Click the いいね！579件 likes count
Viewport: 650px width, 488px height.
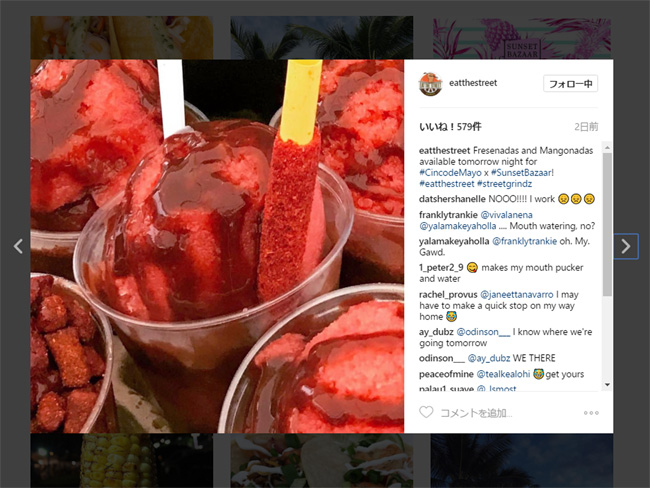450,127
